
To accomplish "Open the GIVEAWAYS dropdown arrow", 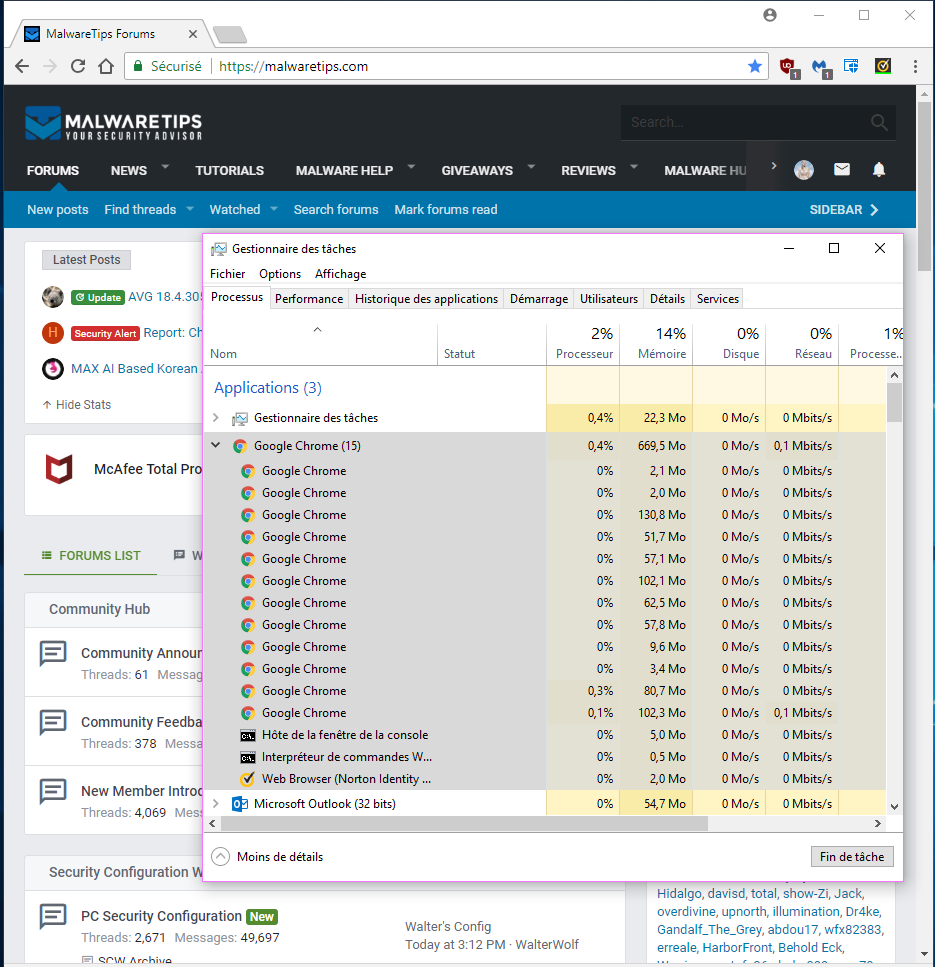I will 531,167.
